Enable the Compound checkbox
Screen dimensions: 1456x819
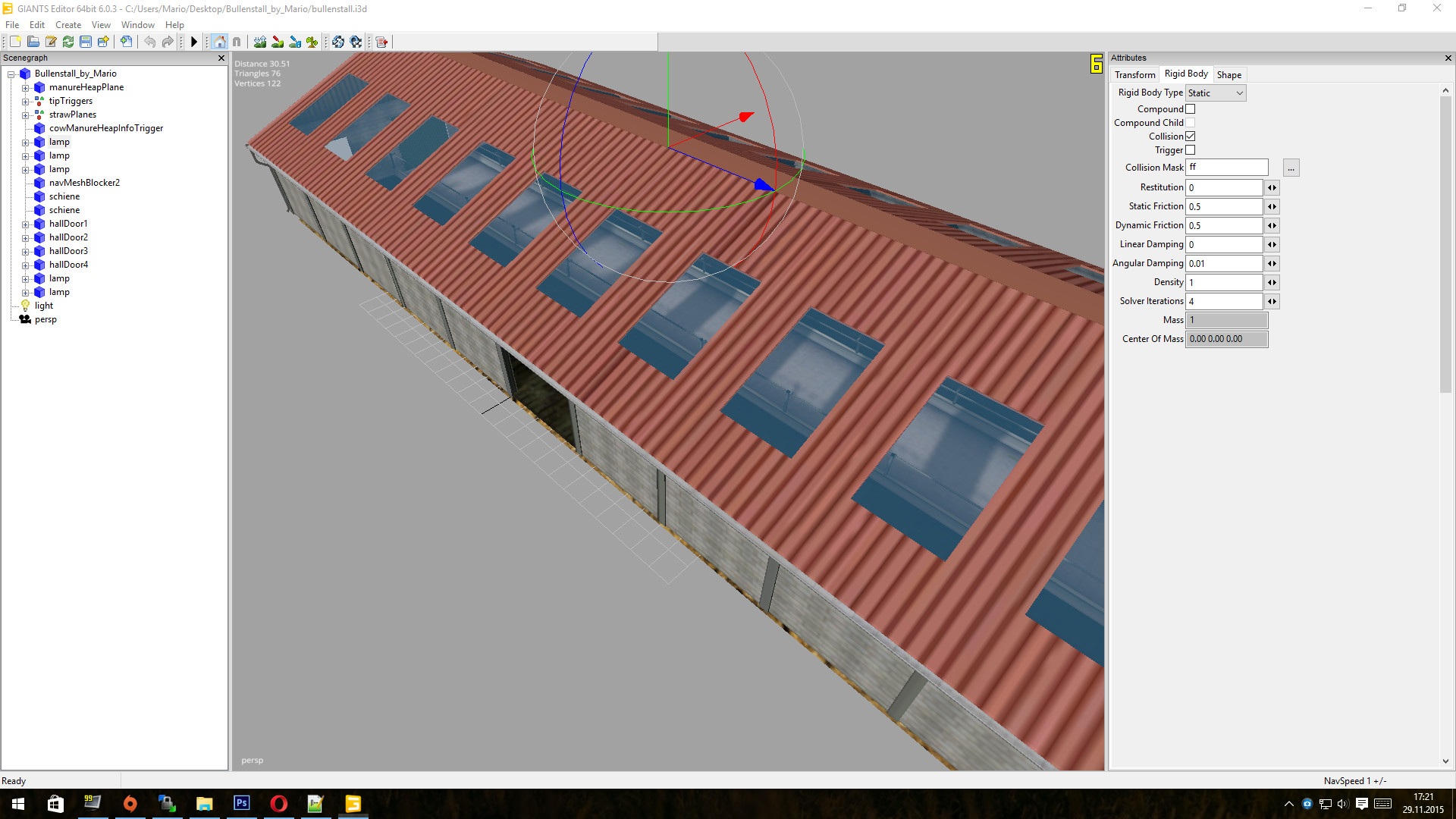(x=1190, y=109)
